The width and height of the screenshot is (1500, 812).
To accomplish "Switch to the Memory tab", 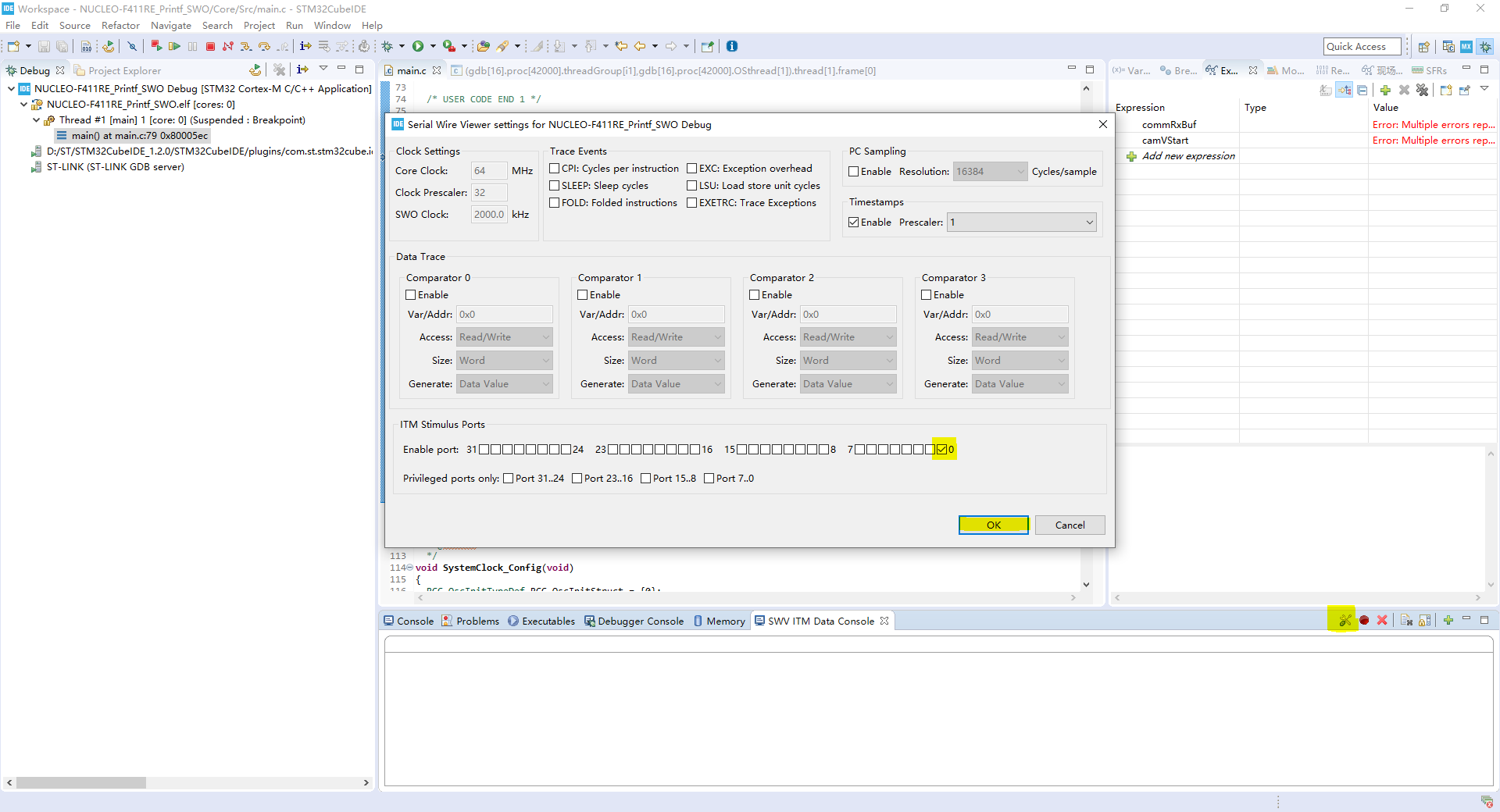I will click(719, 621).
